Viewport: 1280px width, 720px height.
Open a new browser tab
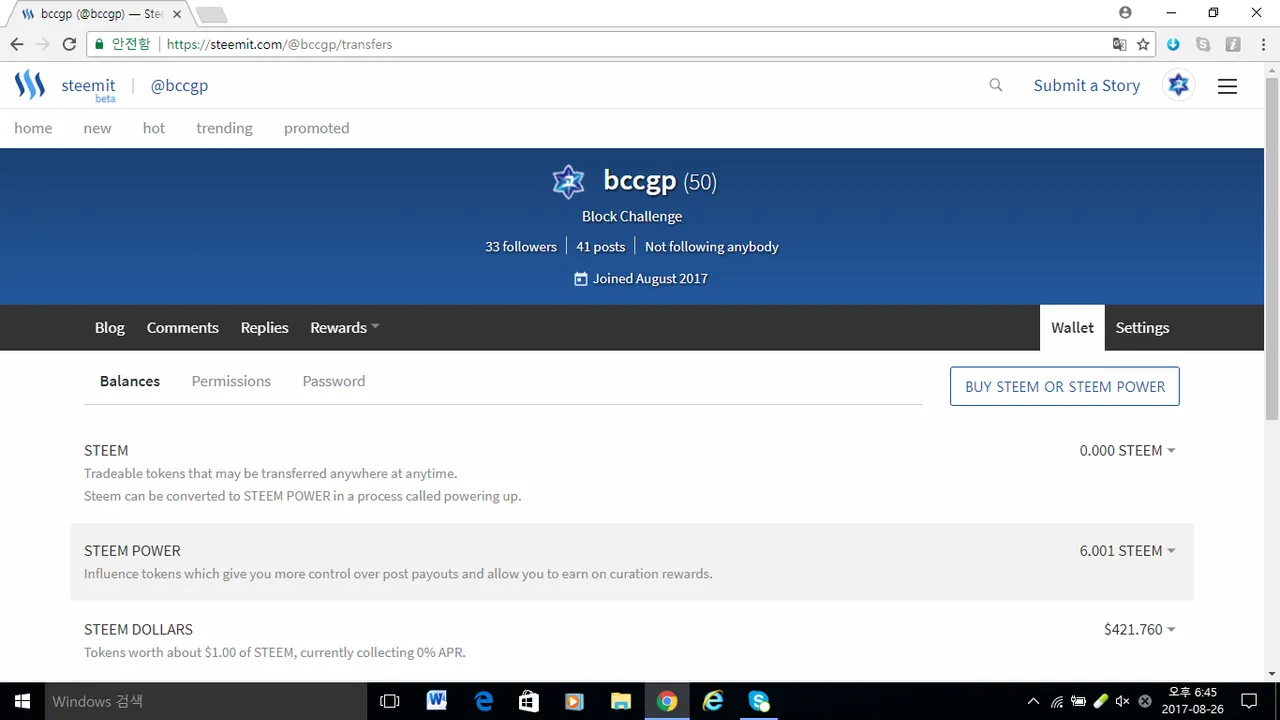coord(211,14)
